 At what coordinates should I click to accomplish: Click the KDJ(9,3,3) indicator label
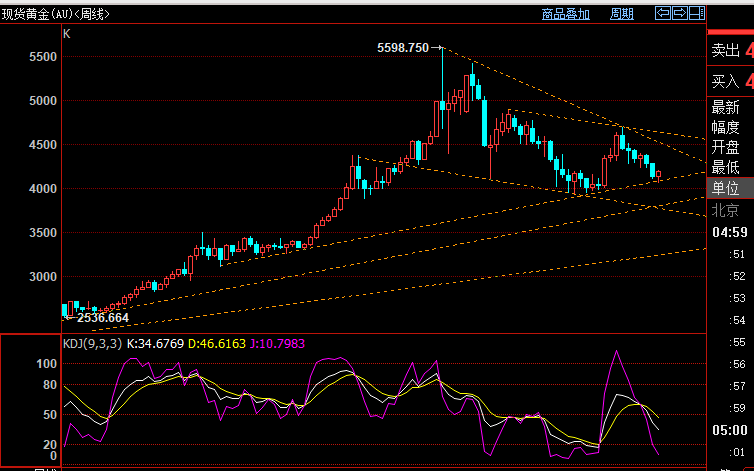tap(92, 344)
